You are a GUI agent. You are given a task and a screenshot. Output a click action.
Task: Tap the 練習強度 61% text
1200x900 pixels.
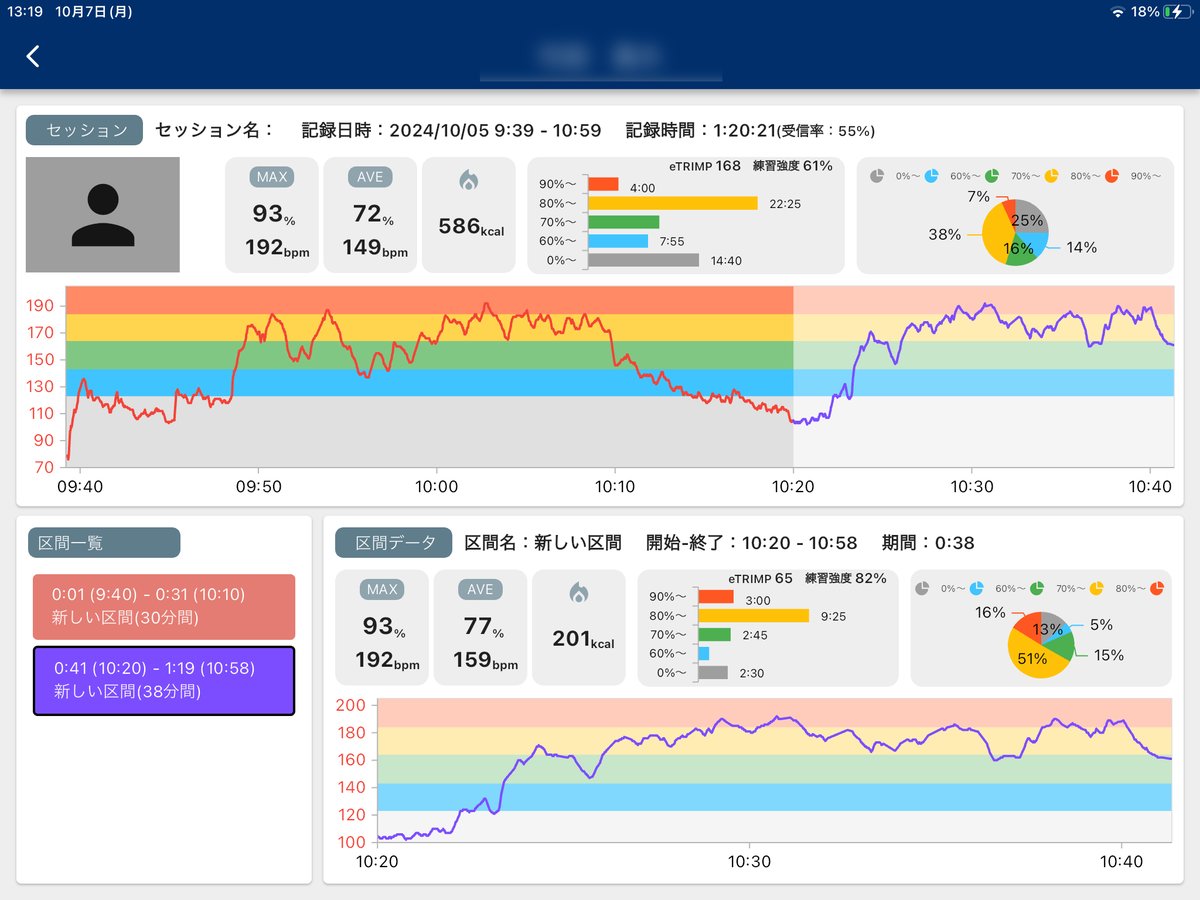click(791, 166)
